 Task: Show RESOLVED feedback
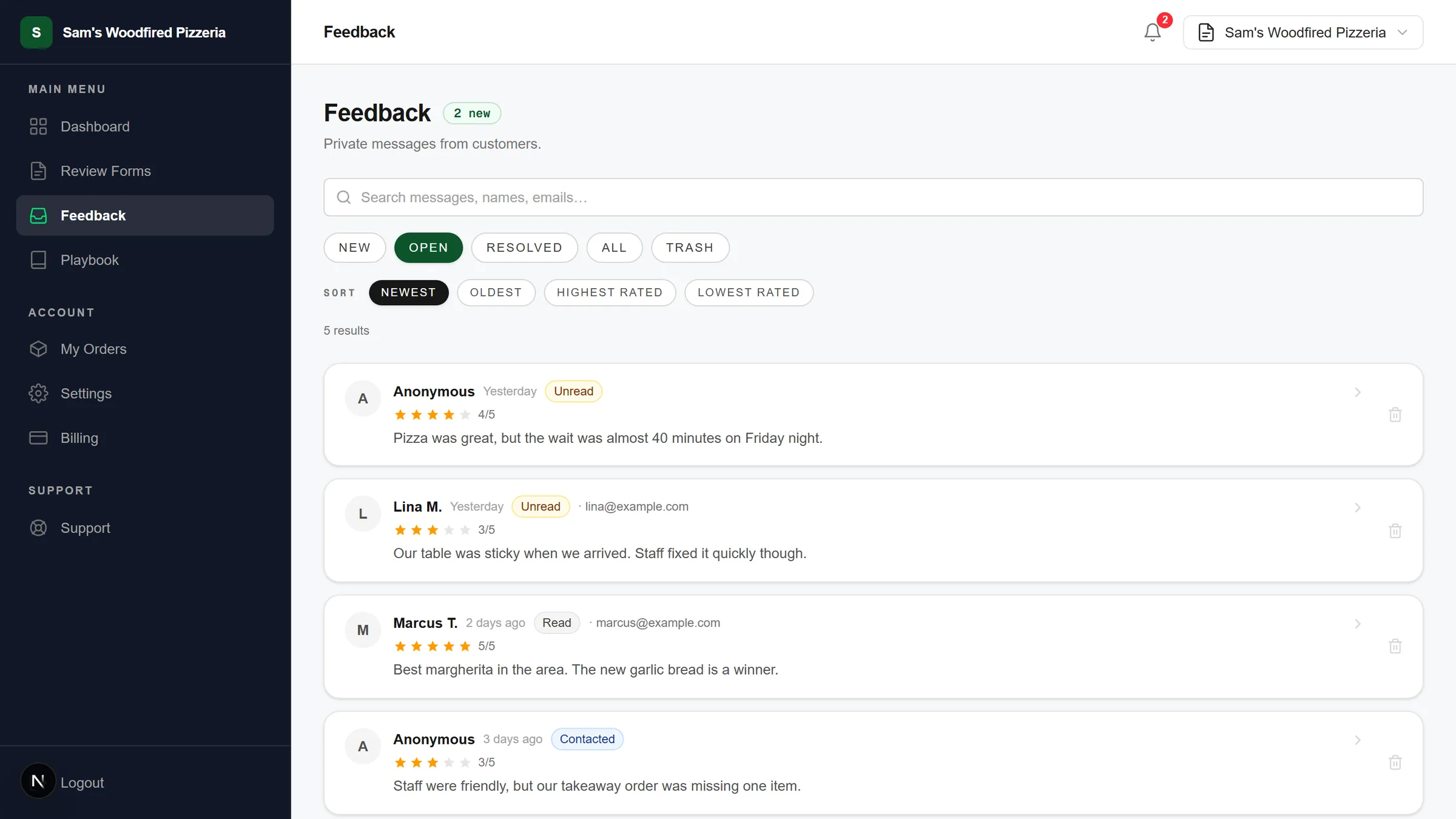point(524,248)
